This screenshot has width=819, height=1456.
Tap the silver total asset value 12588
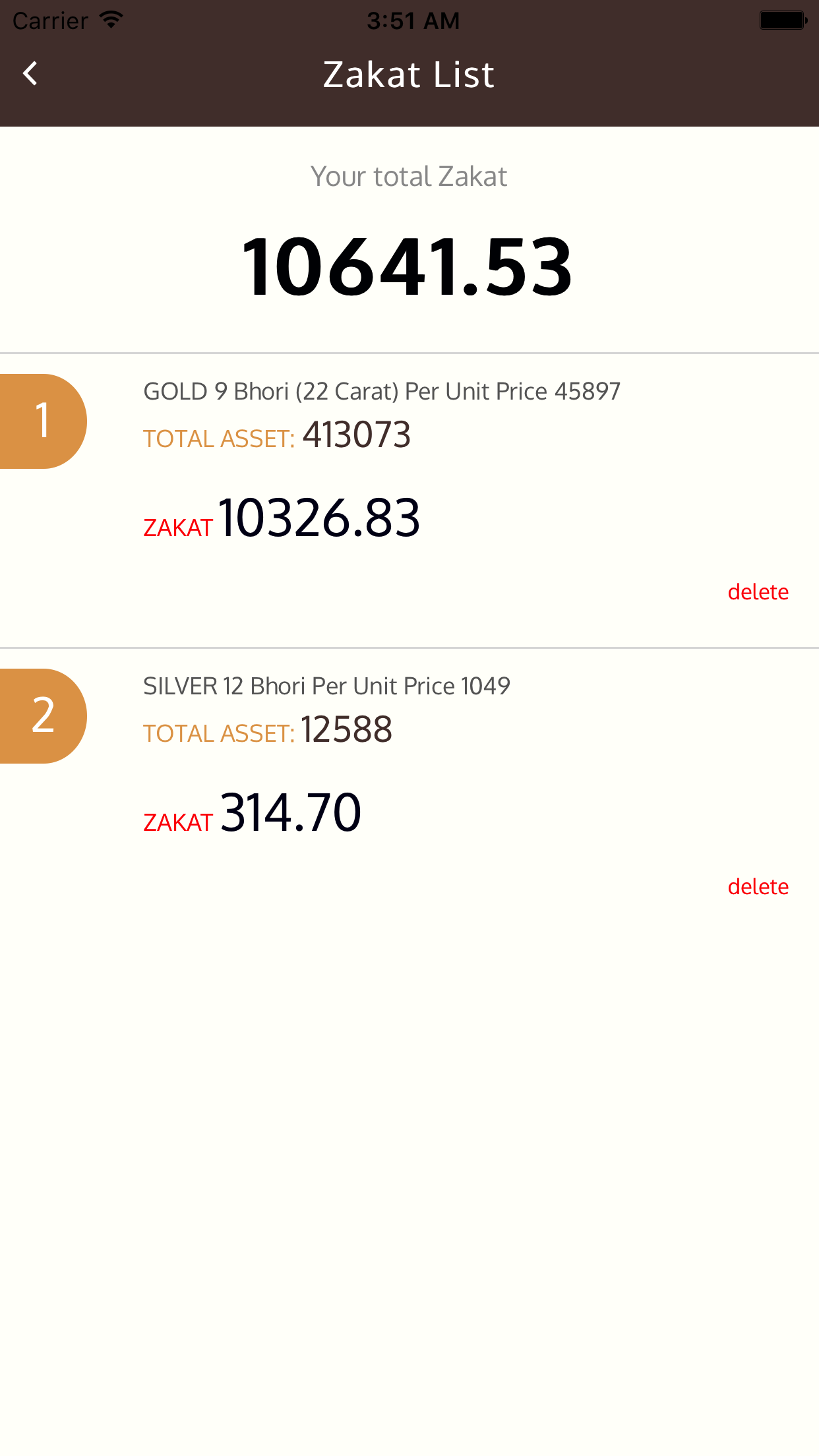click(x=346, y=730)
